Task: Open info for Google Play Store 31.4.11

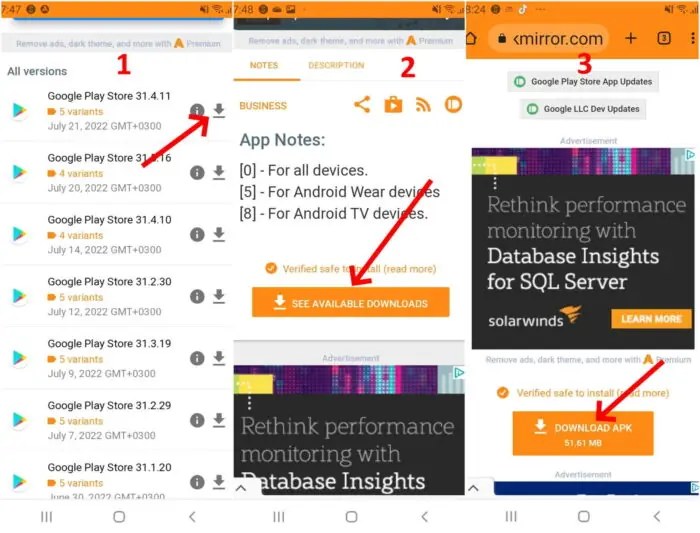Action: [x=197, y=110]
